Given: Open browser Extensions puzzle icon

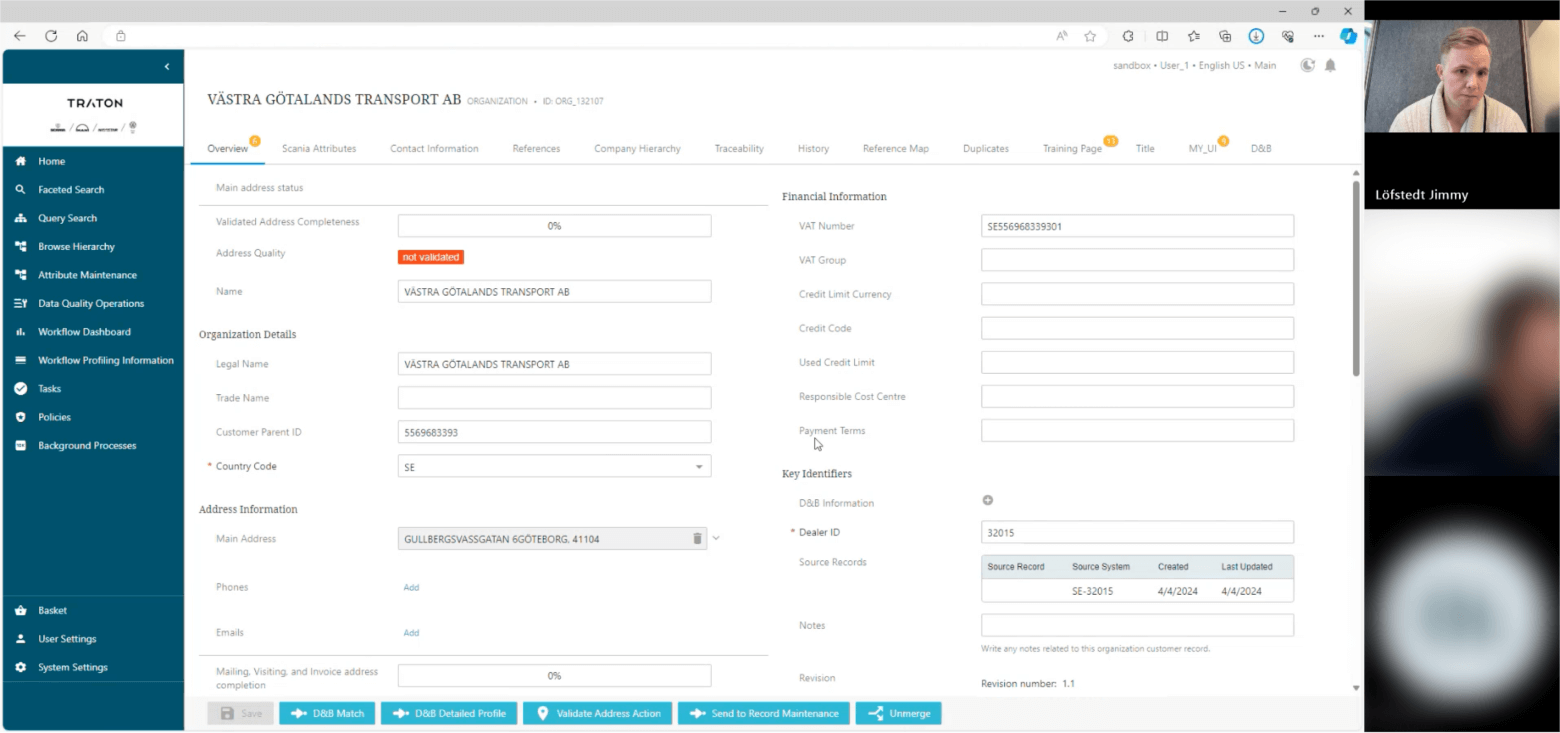Looking at the screenshot, I should click(1128, 36).
